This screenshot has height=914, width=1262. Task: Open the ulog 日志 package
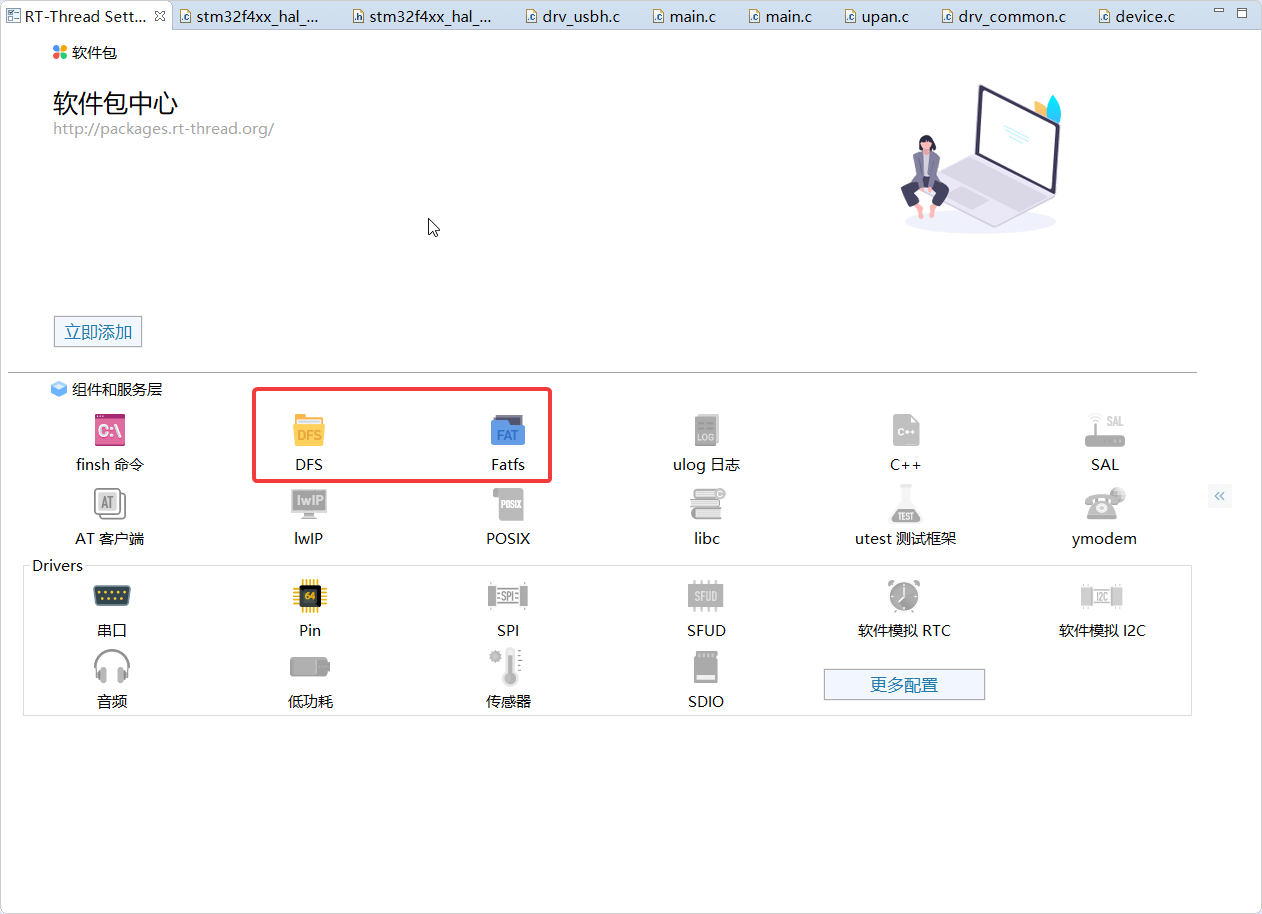click(706, 430)
